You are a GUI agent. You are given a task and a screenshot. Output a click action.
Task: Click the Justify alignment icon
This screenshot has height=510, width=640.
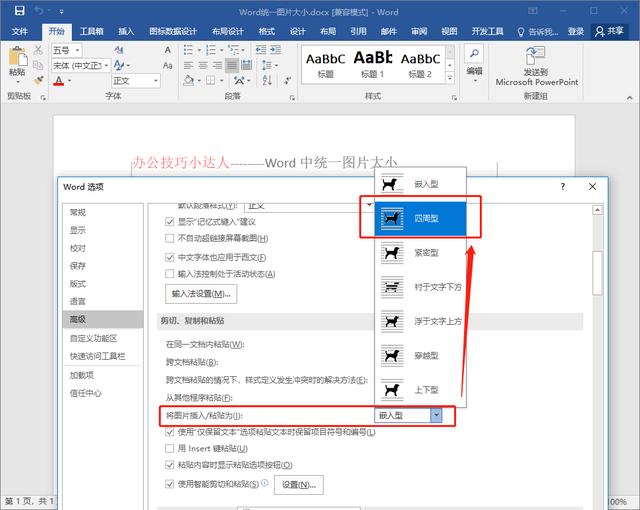(x=231, y=65)
